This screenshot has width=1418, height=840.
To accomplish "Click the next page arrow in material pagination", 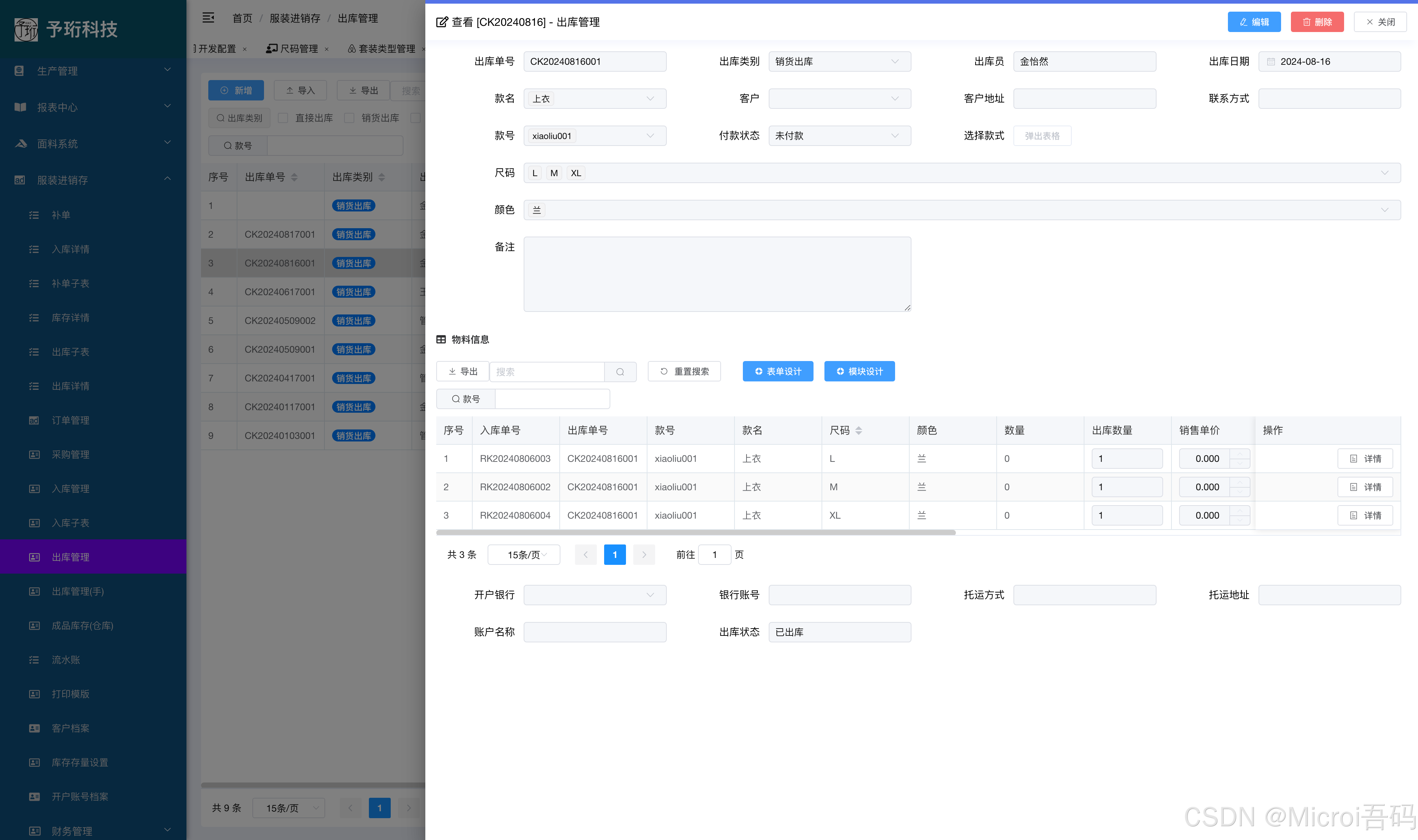I will click(644, 555).
